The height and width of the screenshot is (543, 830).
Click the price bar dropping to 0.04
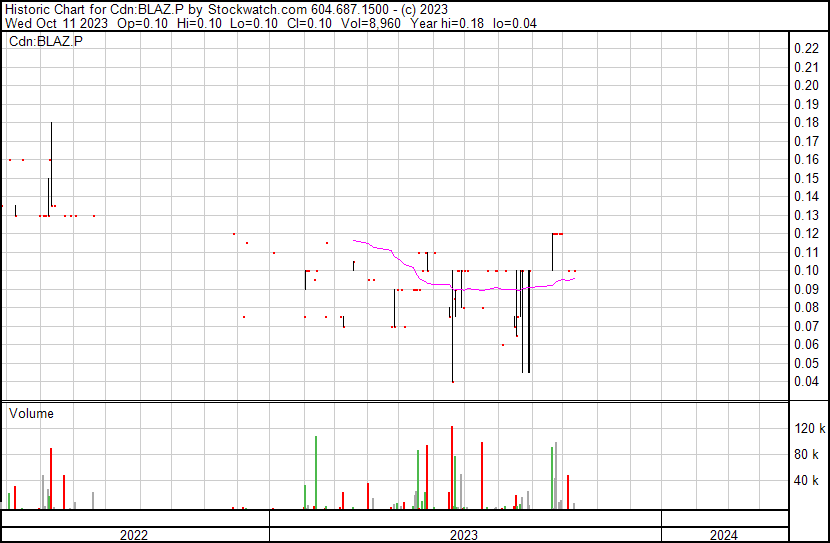[452, 330]
